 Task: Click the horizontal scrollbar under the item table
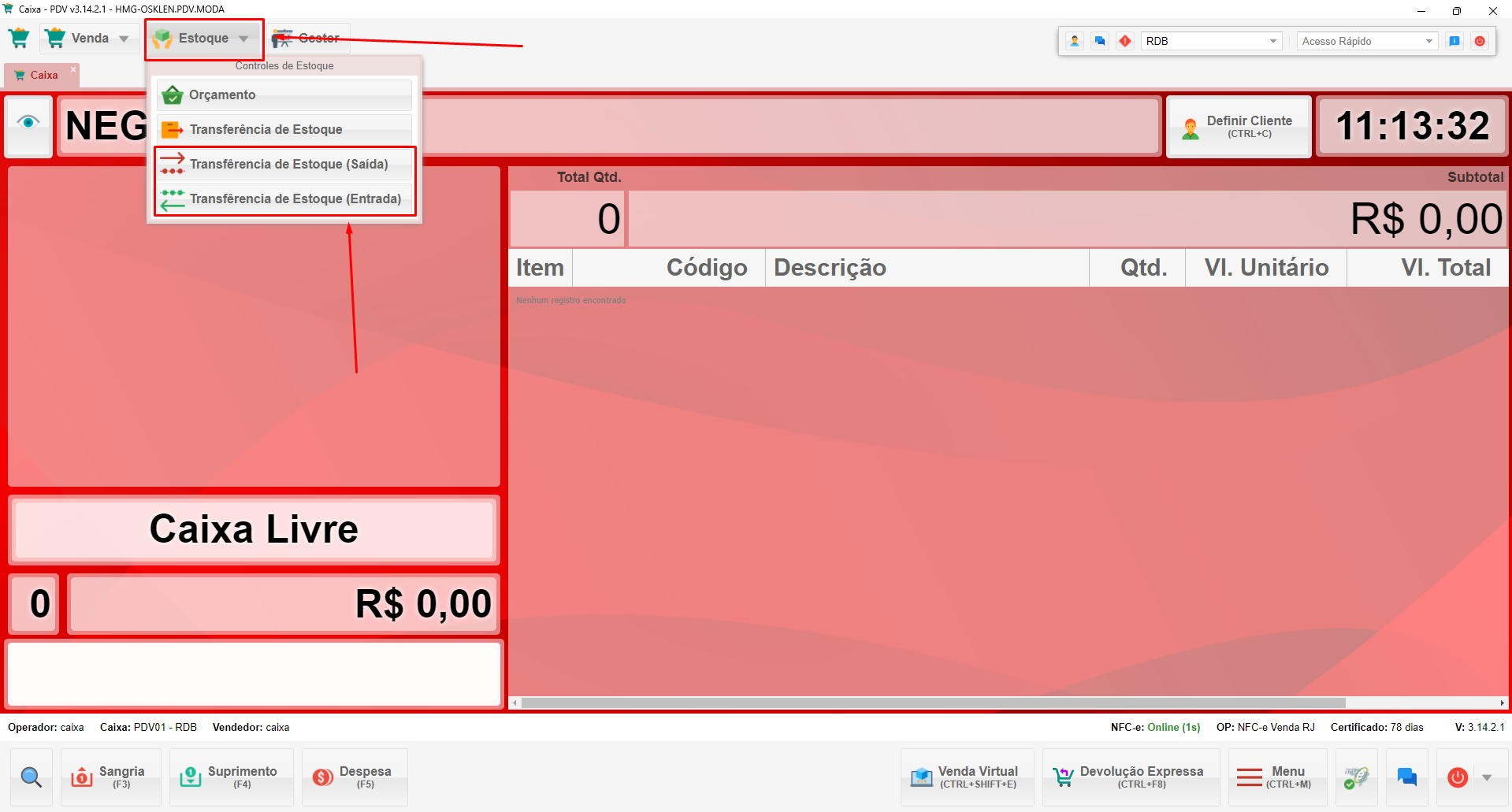[x=932, y=703]
